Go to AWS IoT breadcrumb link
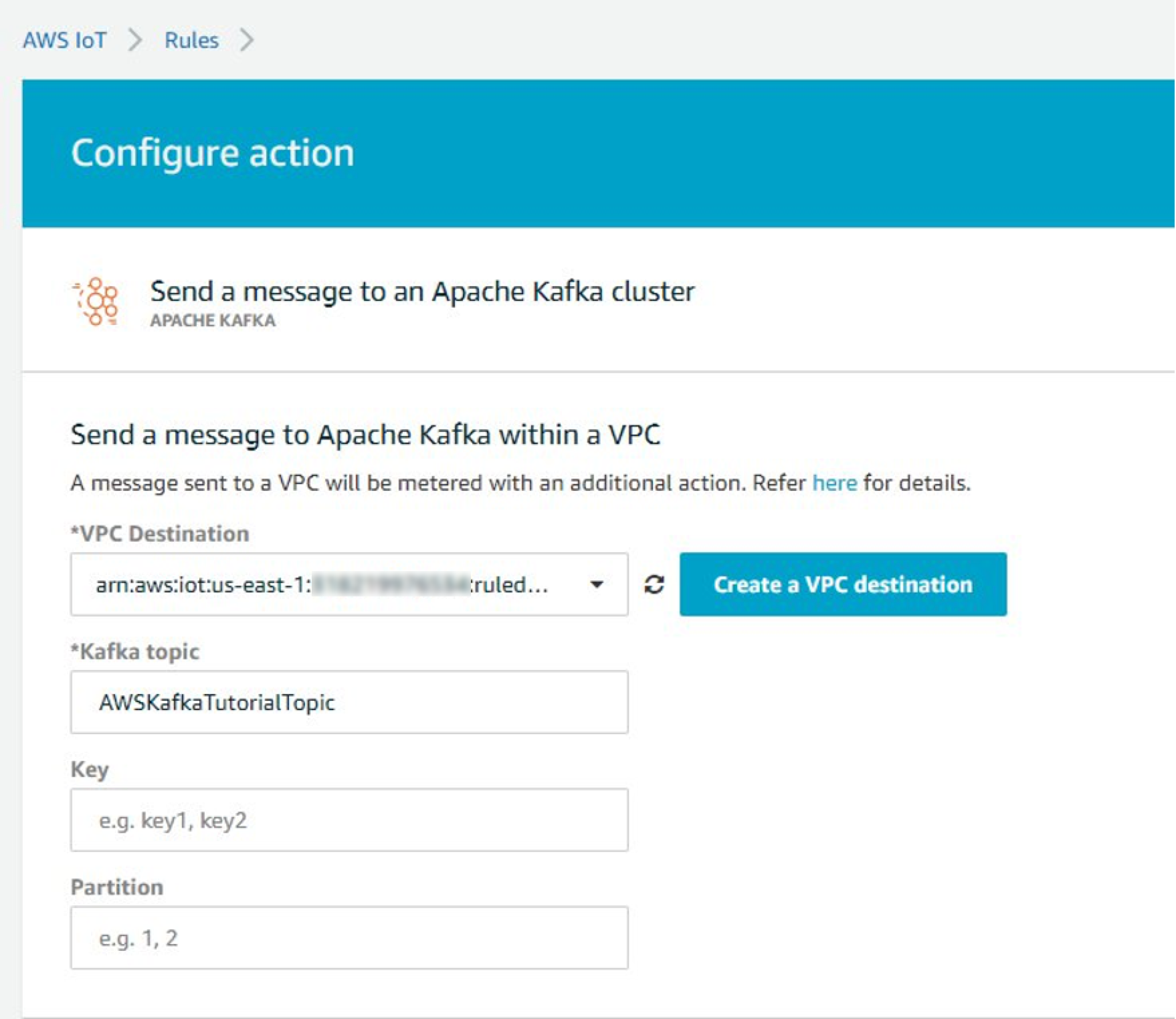 click(x=64, y=40)
